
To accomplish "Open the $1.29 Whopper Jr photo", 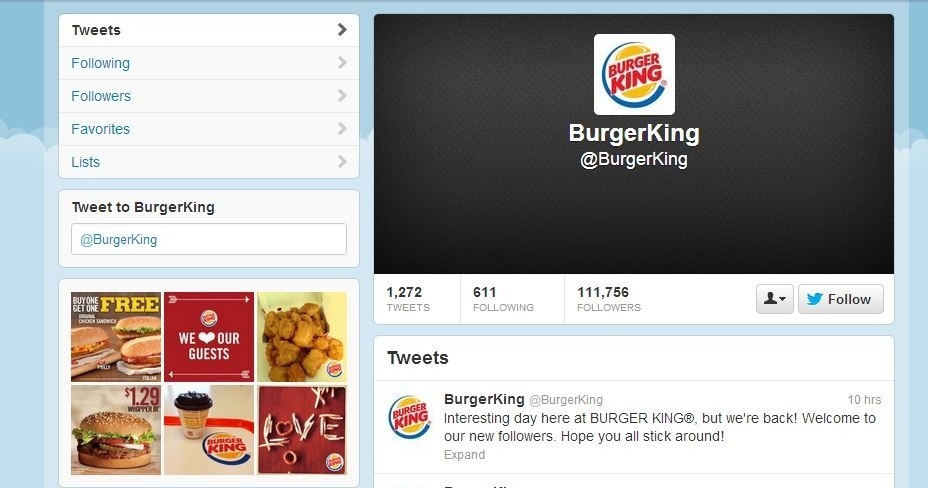I will 116,430.
